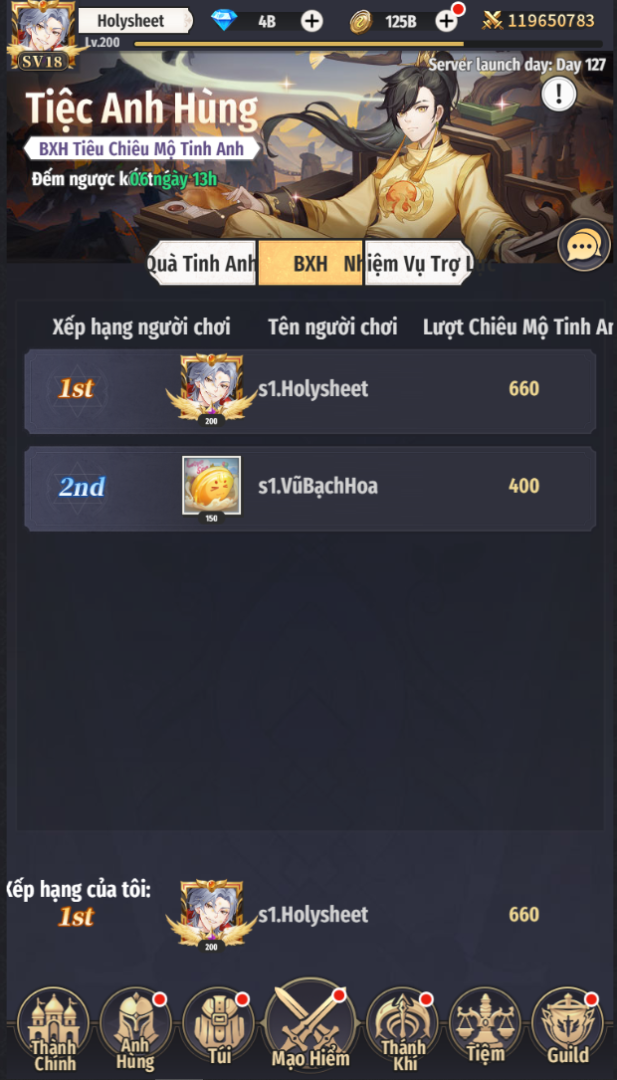Select the 1st place s1.Holysheet row
617x1080 pixels.
click(310, 391)
